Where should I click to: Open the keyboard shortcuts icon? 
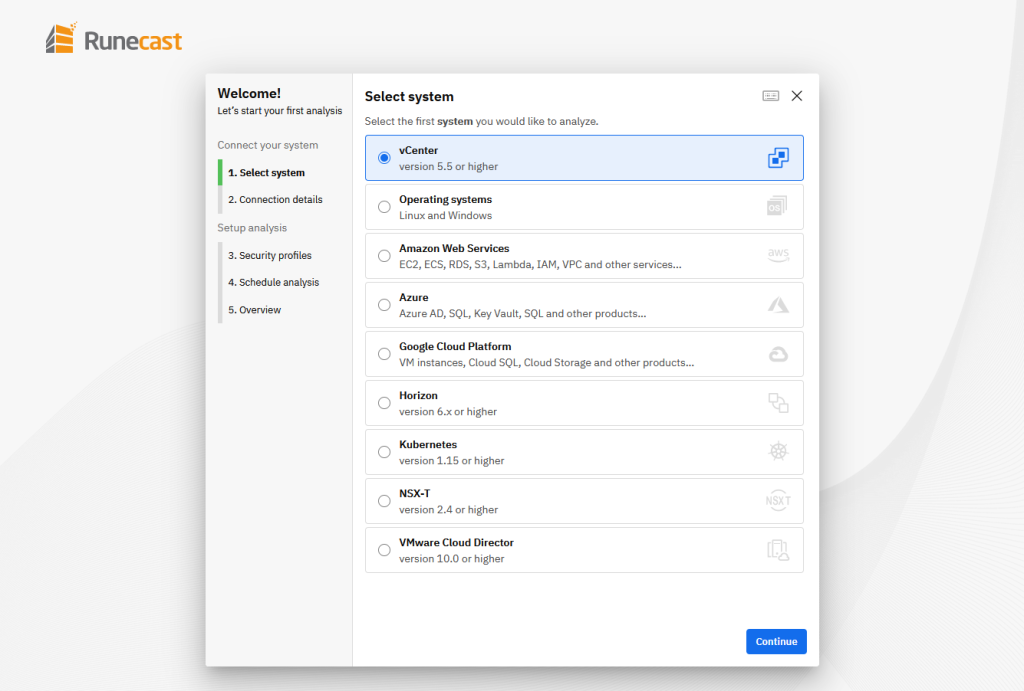(771, 96)
